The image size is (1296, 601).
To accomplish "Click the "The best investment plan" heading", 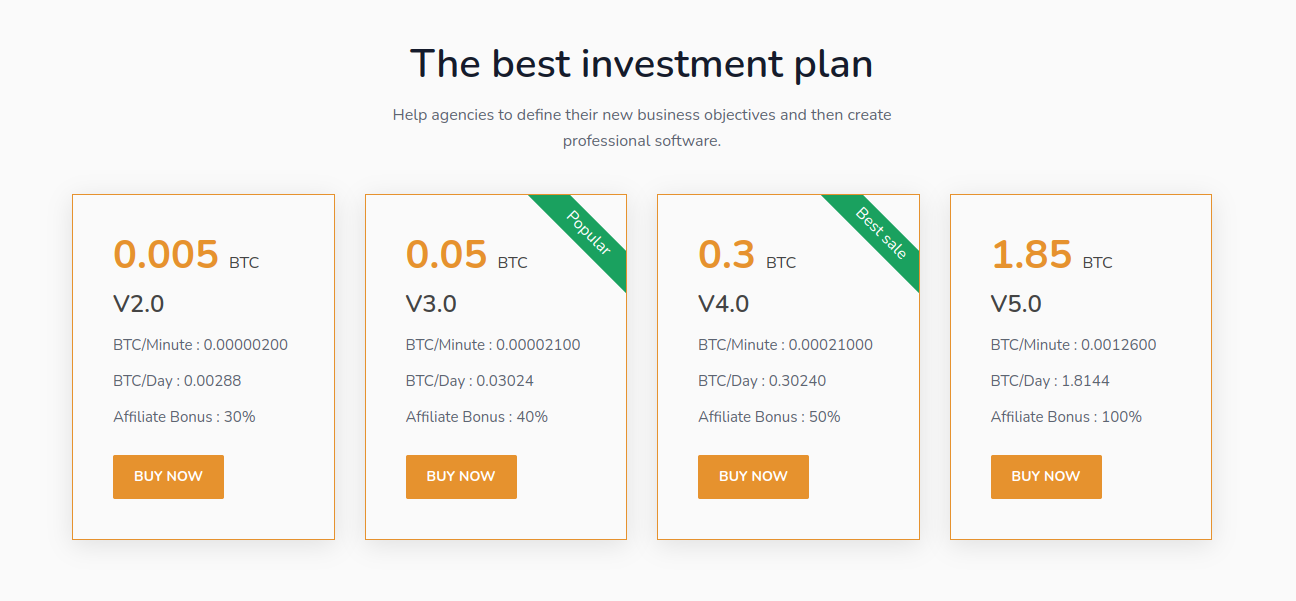I will (x=642, y=64).
